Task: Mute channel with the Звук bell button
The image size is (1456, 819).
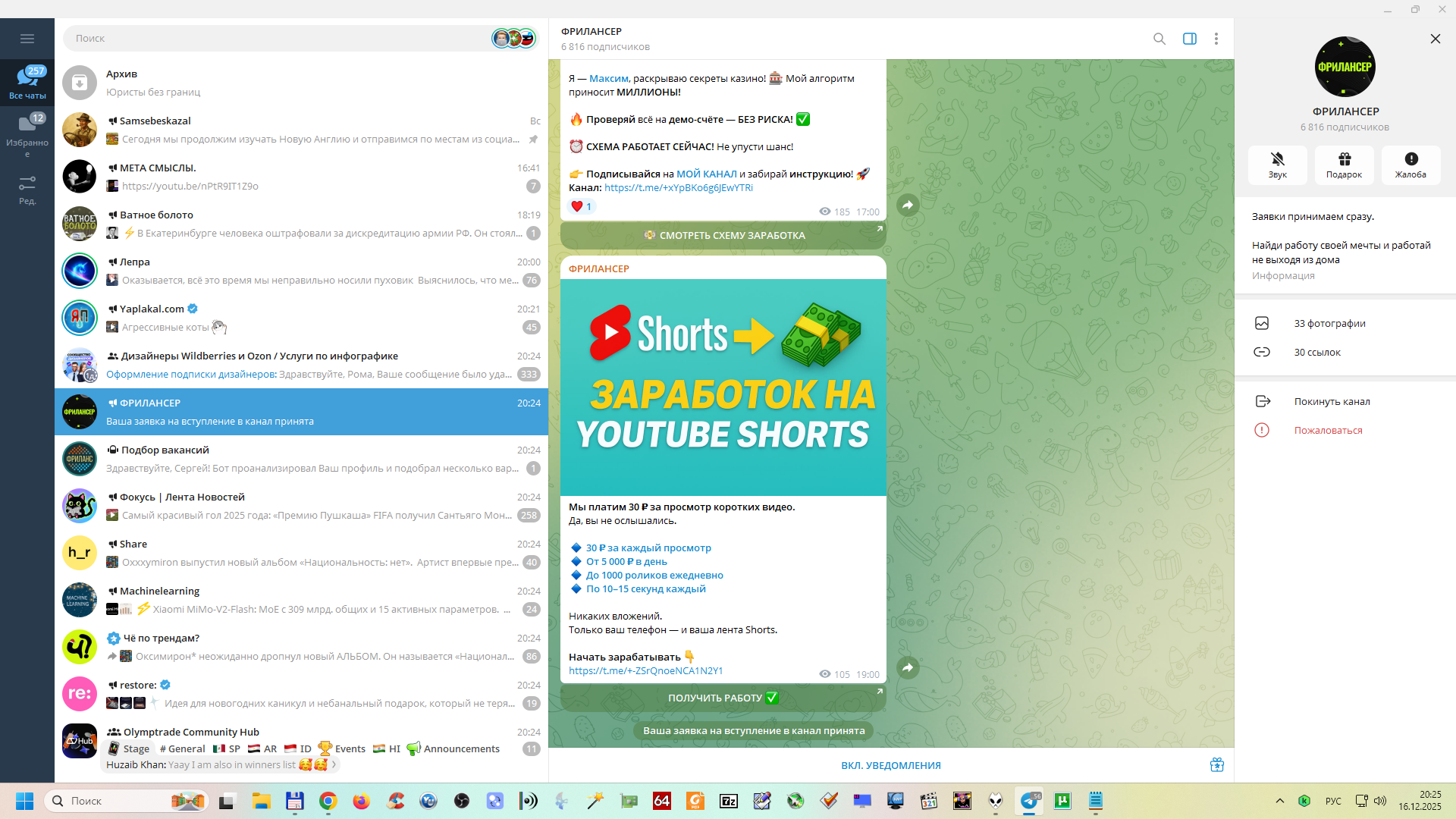Action: click(x=1277, y=165)
